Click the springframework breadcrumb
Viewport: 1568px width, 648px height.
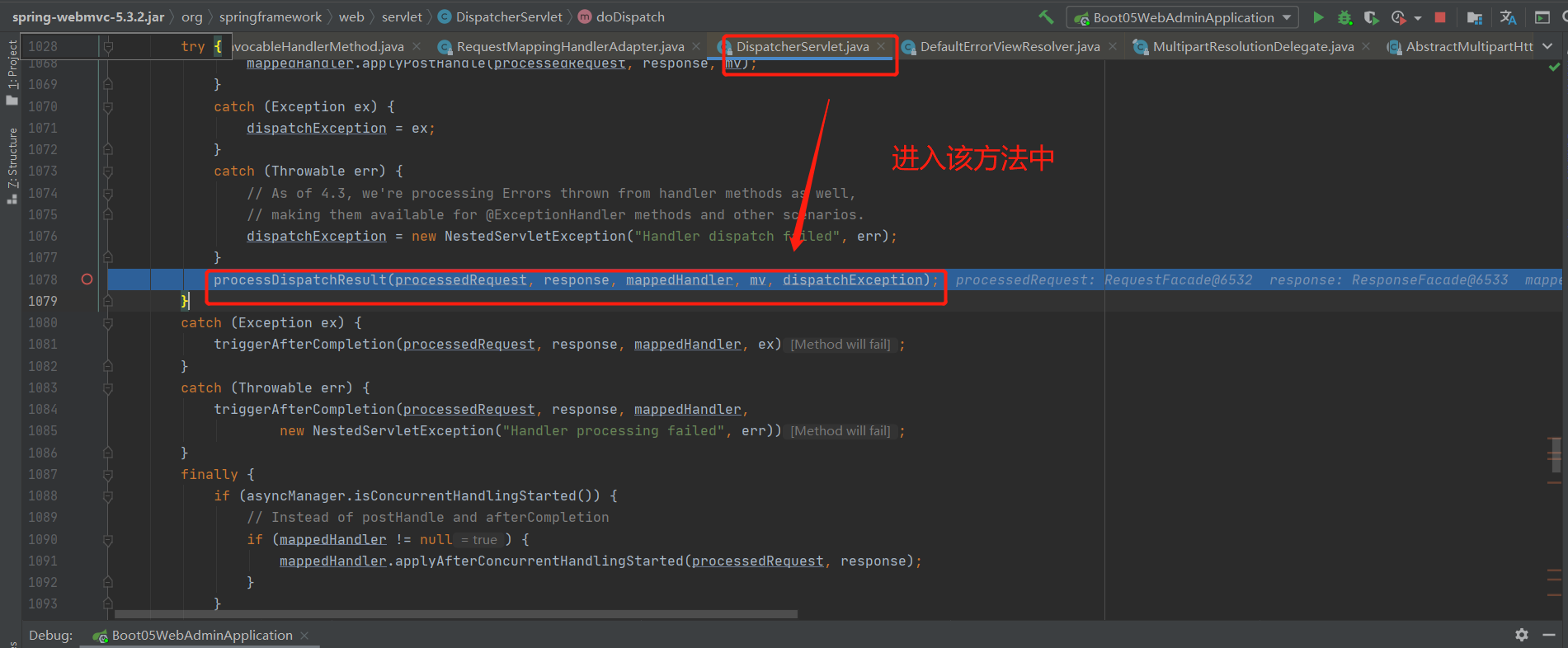(x=271, y=17)
